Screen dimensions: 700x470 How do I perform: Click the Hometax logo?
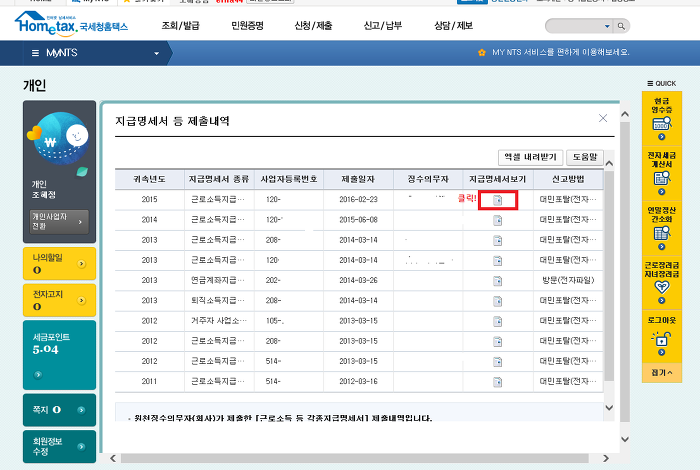(x=71, y=23)
